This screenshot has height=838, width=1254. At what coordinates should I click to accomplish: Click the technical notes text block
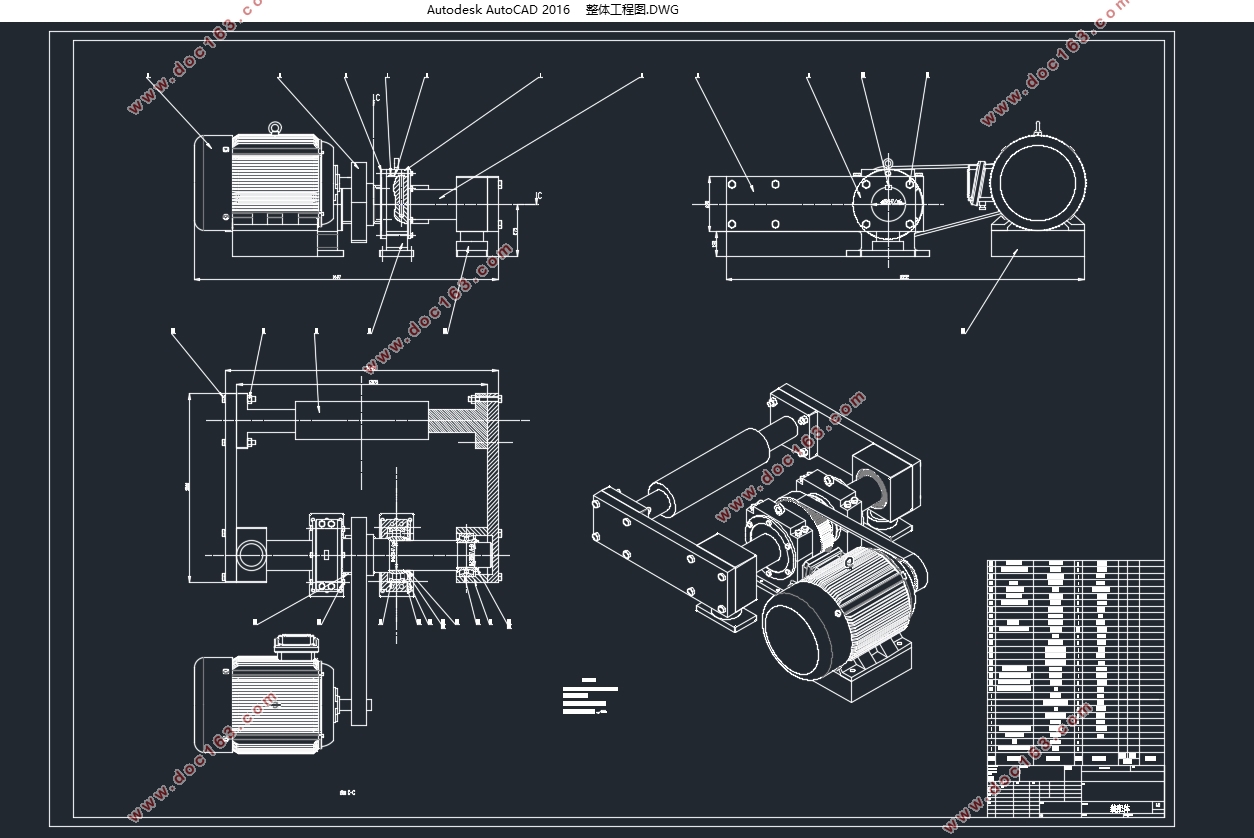click(x=590, y=697)
